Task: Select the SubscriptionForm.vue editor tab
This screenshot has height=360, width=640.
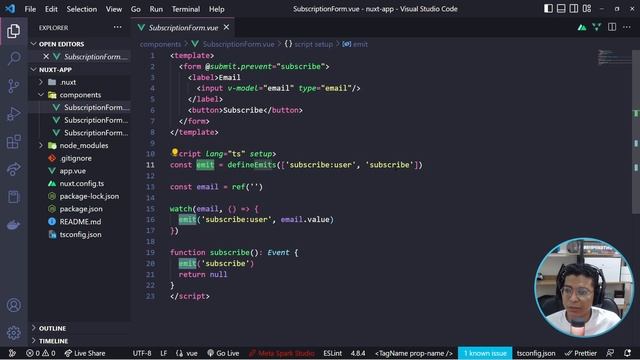Action: [x=183, y=27]
